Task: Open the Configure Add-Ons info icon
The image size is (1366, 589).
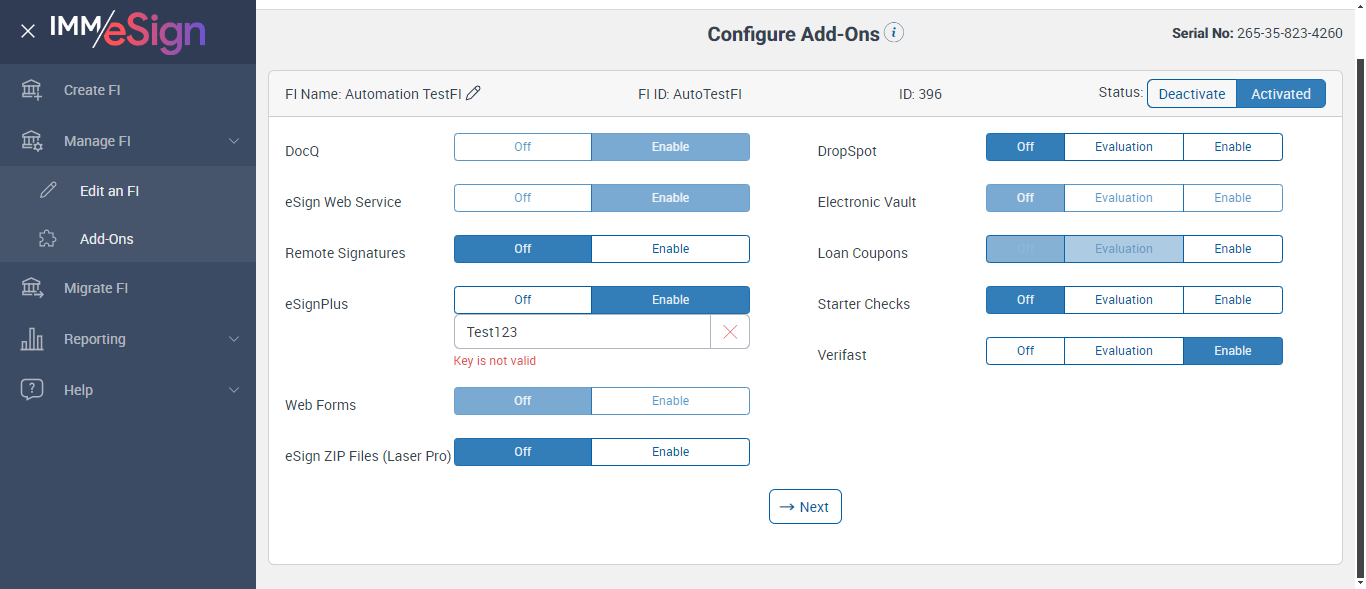Action: [x=894, y=33]
